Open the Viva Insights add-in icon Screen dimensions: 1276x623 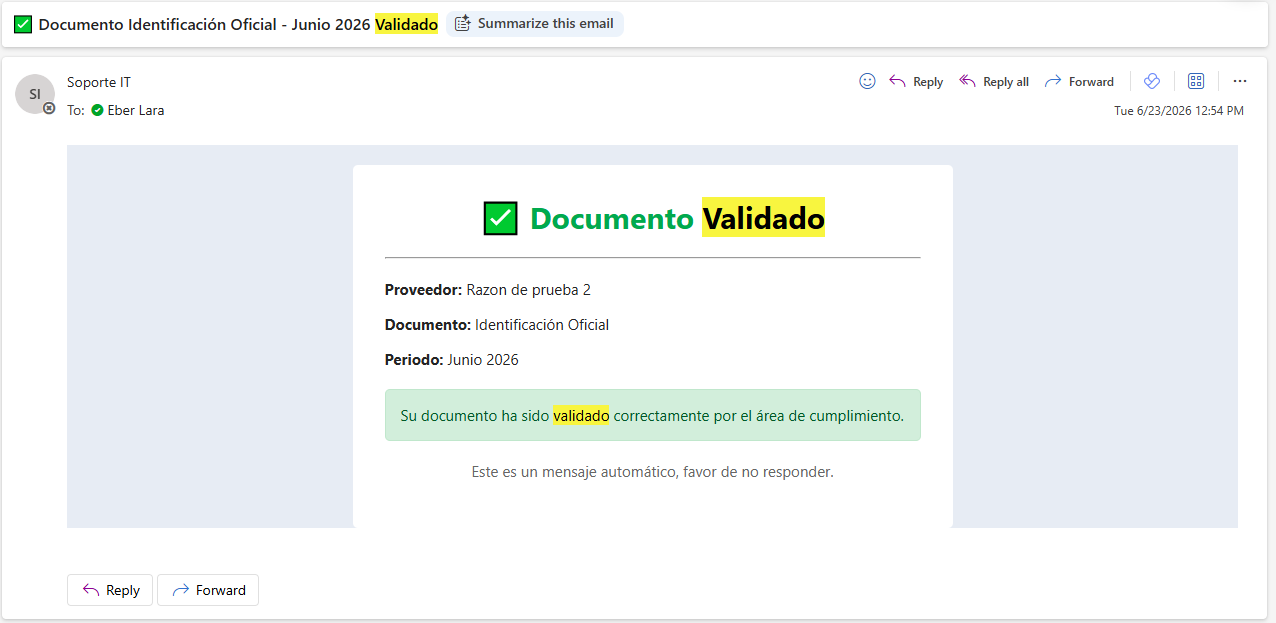tap(1152, 81)
